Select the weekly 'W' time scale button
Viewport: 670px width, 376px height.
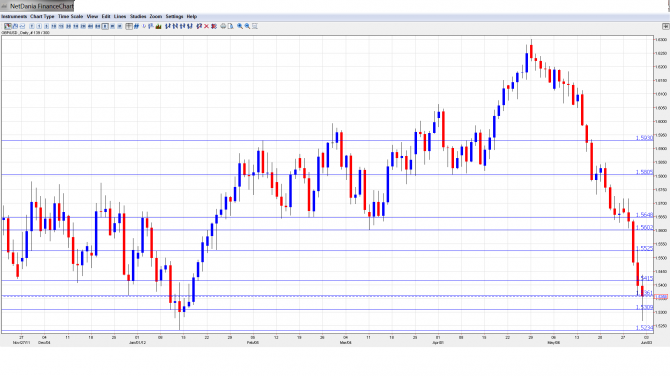112,26
